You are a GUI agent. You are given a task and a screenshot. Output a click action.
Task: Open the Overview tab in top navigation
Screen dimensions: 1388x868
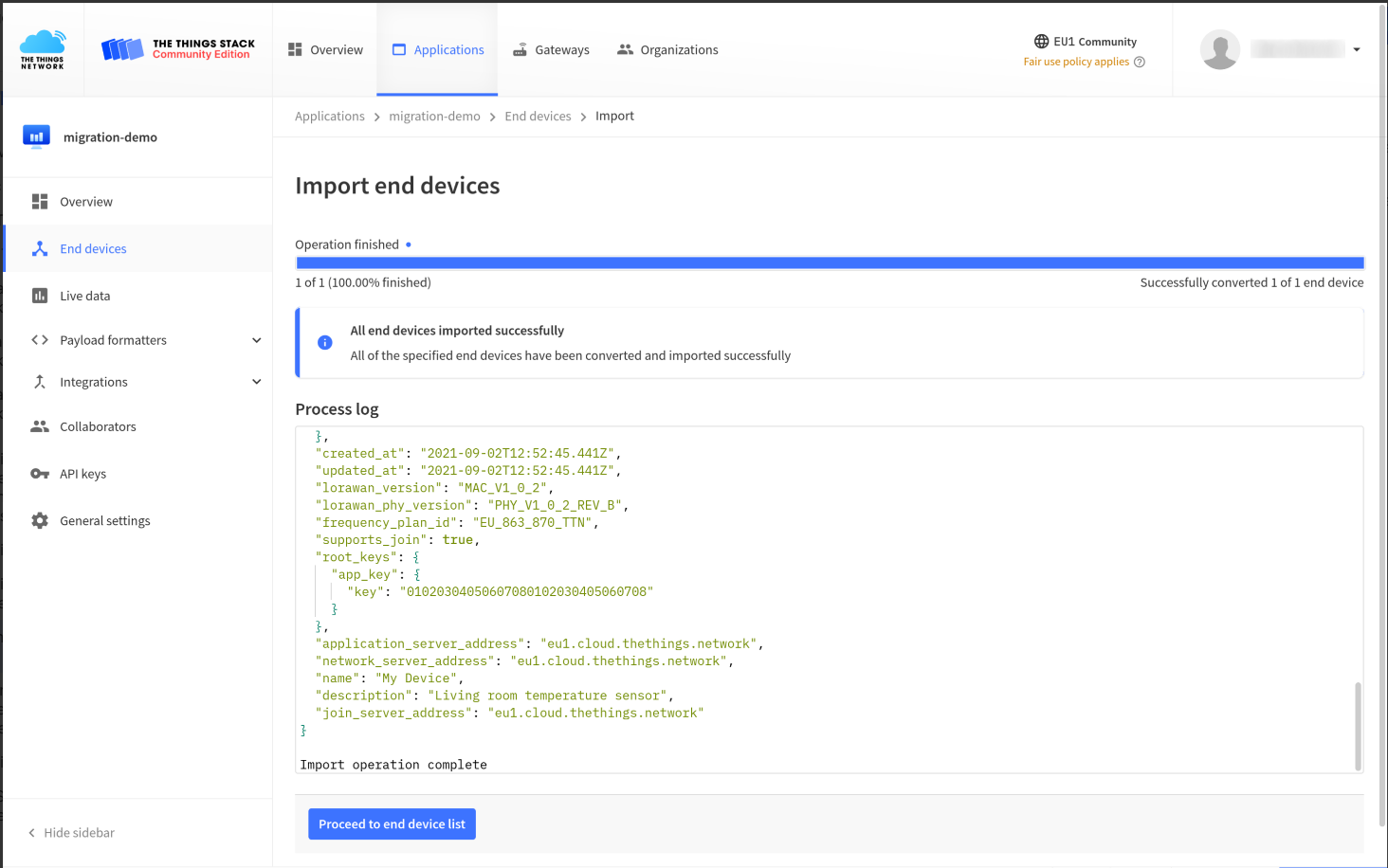tap(325, 49)
